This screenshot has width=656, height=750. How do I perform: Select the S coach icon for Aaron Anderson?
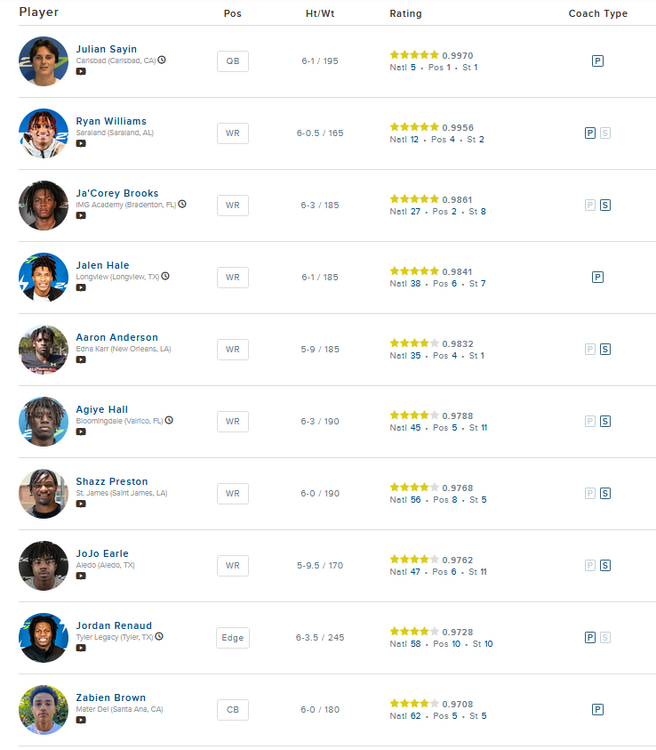(x=605, y=349)
